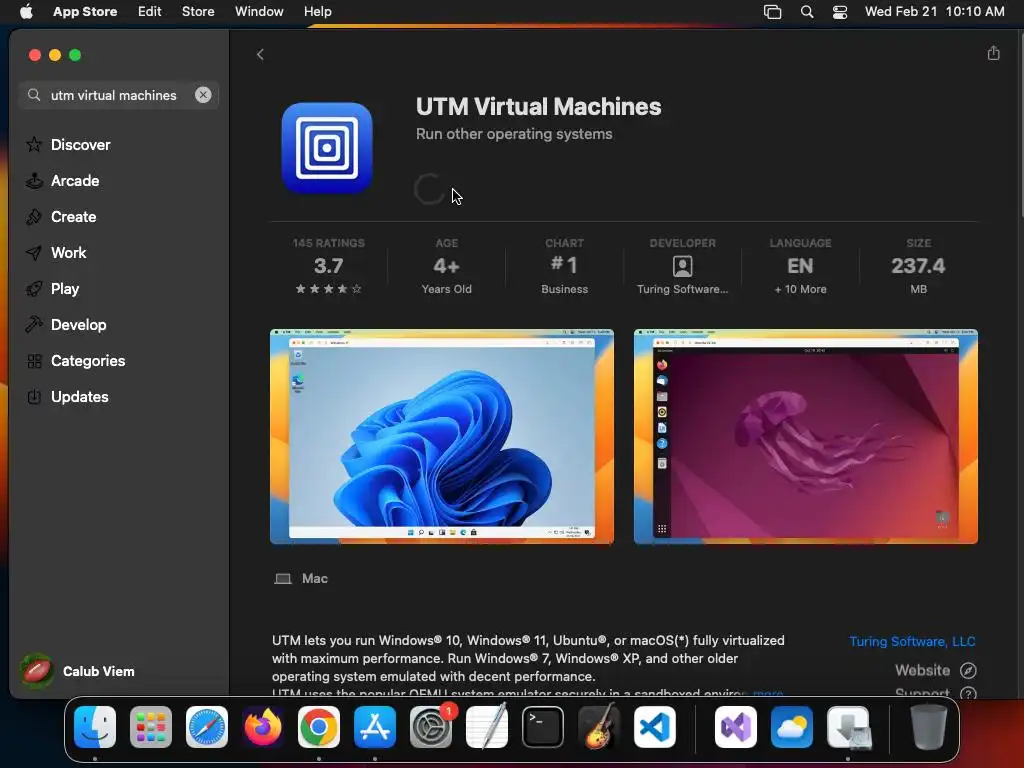
Task: Launch Google Chrome from the Dock
Action: 319,727
